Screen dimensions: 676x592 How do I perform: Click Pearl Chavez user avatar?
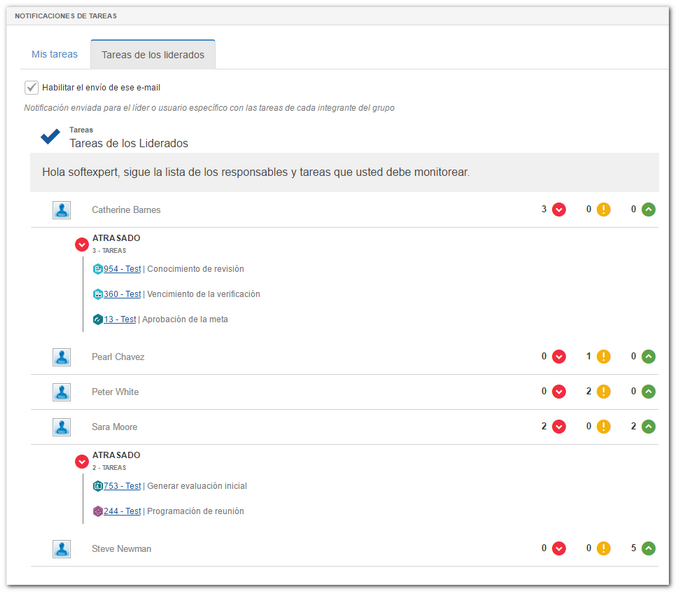(62, 357)
